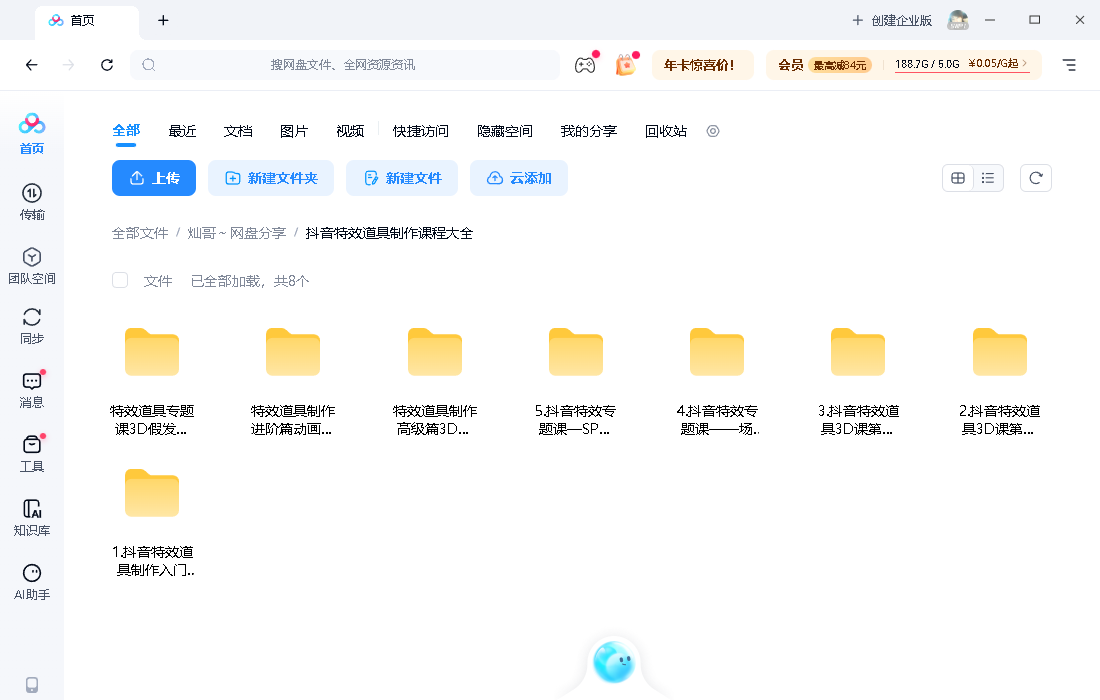Select folder 特效道具制作进阶篇动画
1100x700 pixels.
coord(293,381)
